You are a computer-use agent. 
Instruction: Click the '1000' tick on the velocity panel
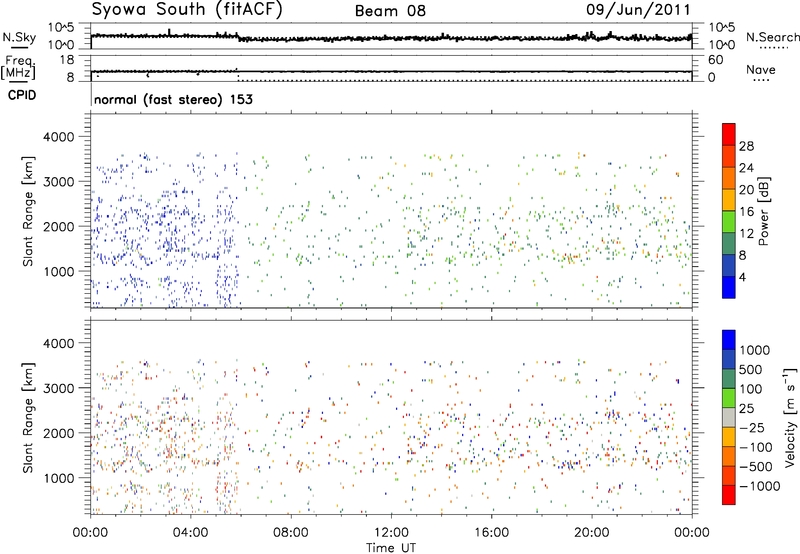click(59, 478)
